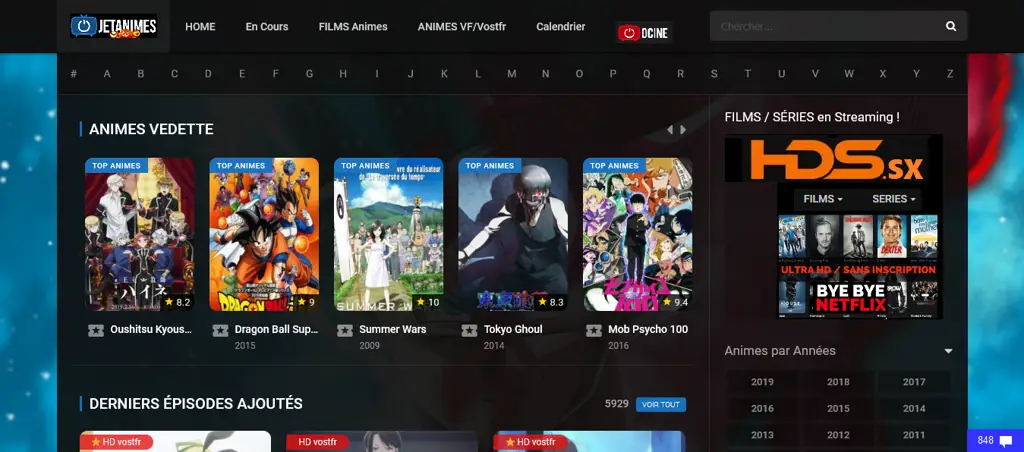Select year 2019
1024x452 pixels.
[x=762, y=382]
